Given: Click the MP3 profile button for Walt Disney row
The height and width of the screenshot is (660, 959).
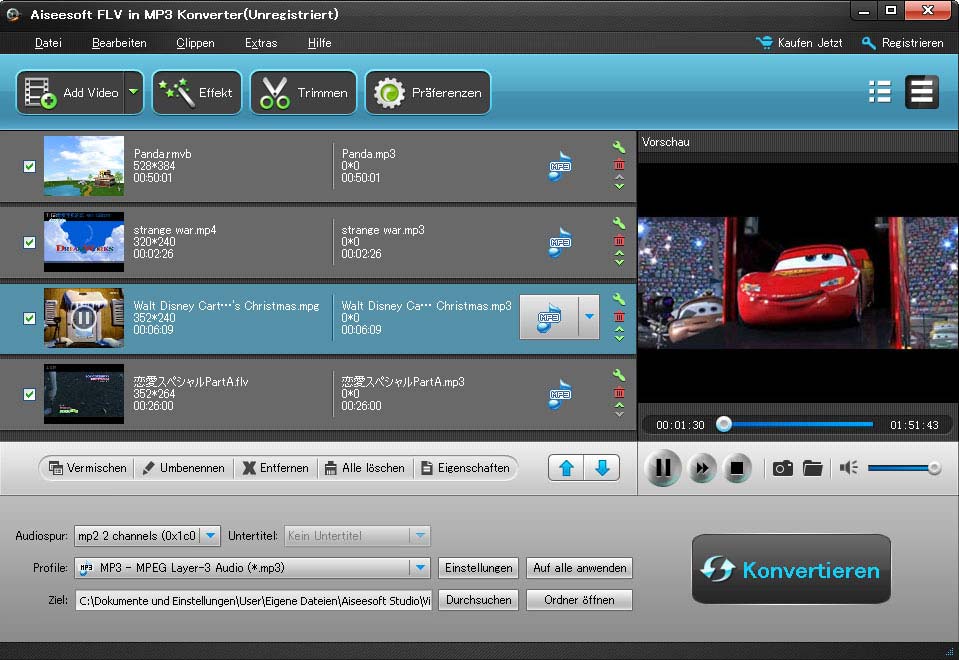Looking at the screenshot, I should click(549, 317).
